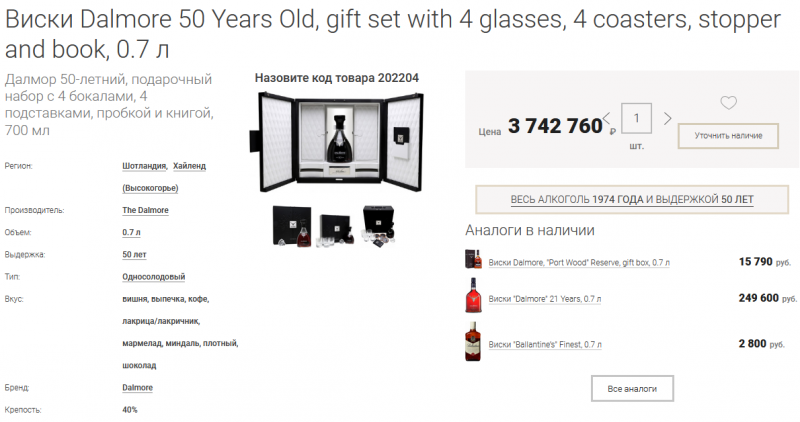Select first product thumbnail image
This screenshot has height=422, width=800.
pyautogui.click(x=290, y=225)
